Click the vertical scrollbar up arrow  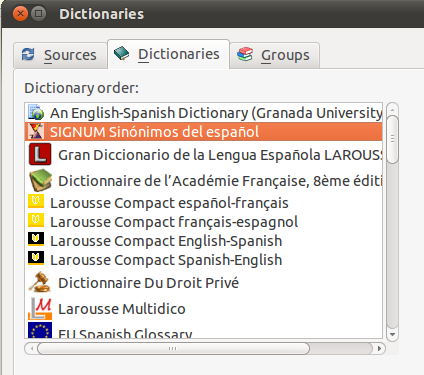(392, 109)
